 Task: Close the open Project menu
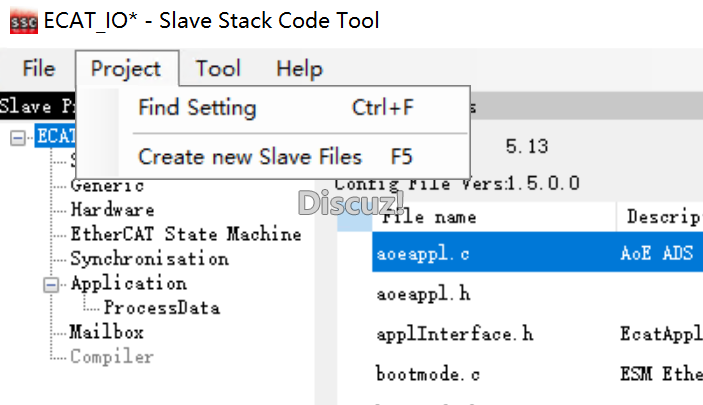click(125, 69)
